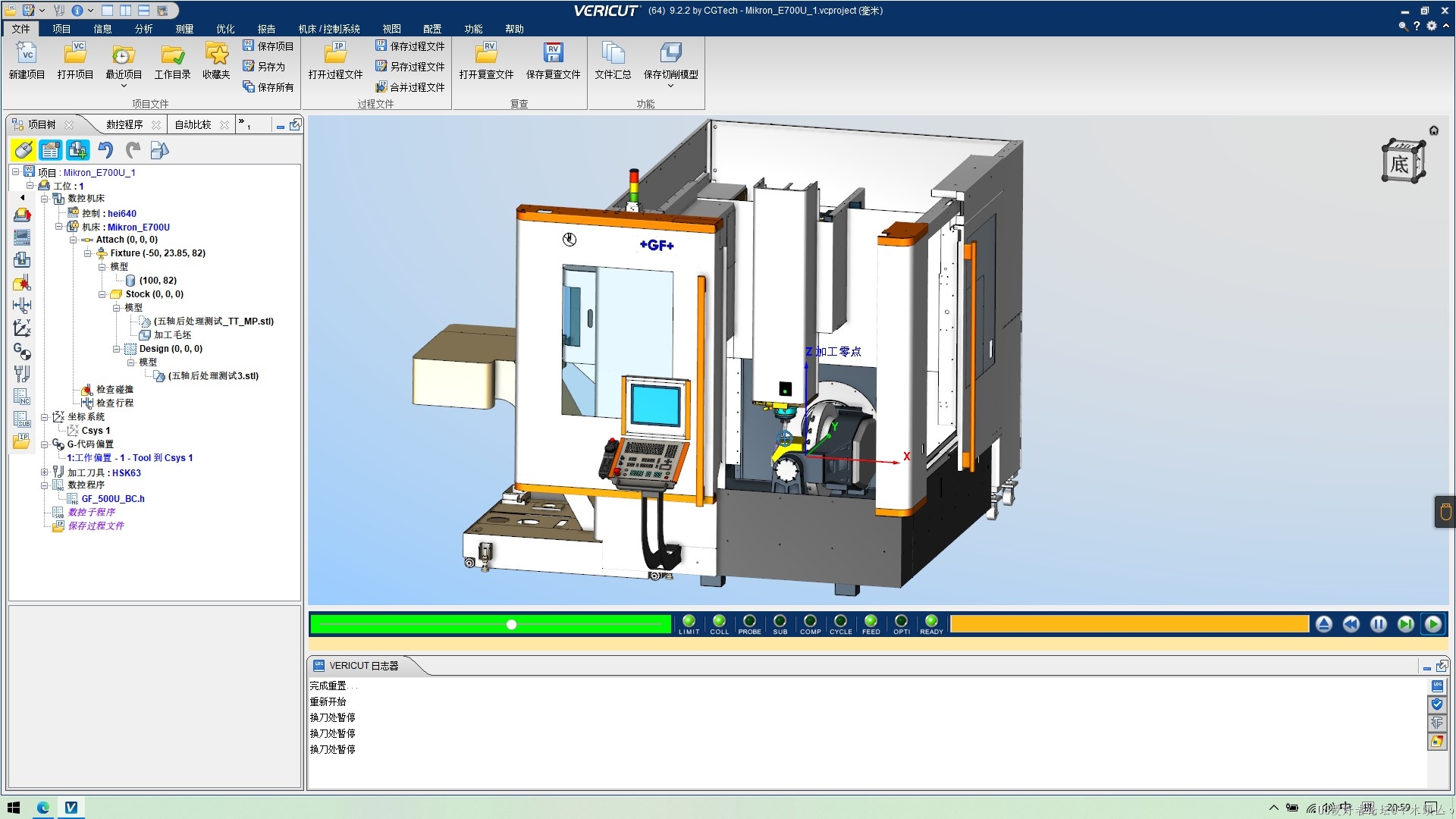Open the 项目 menu
Image resolution: width=1456 pixels, height=819 pixels.
(x=61, y=29)
